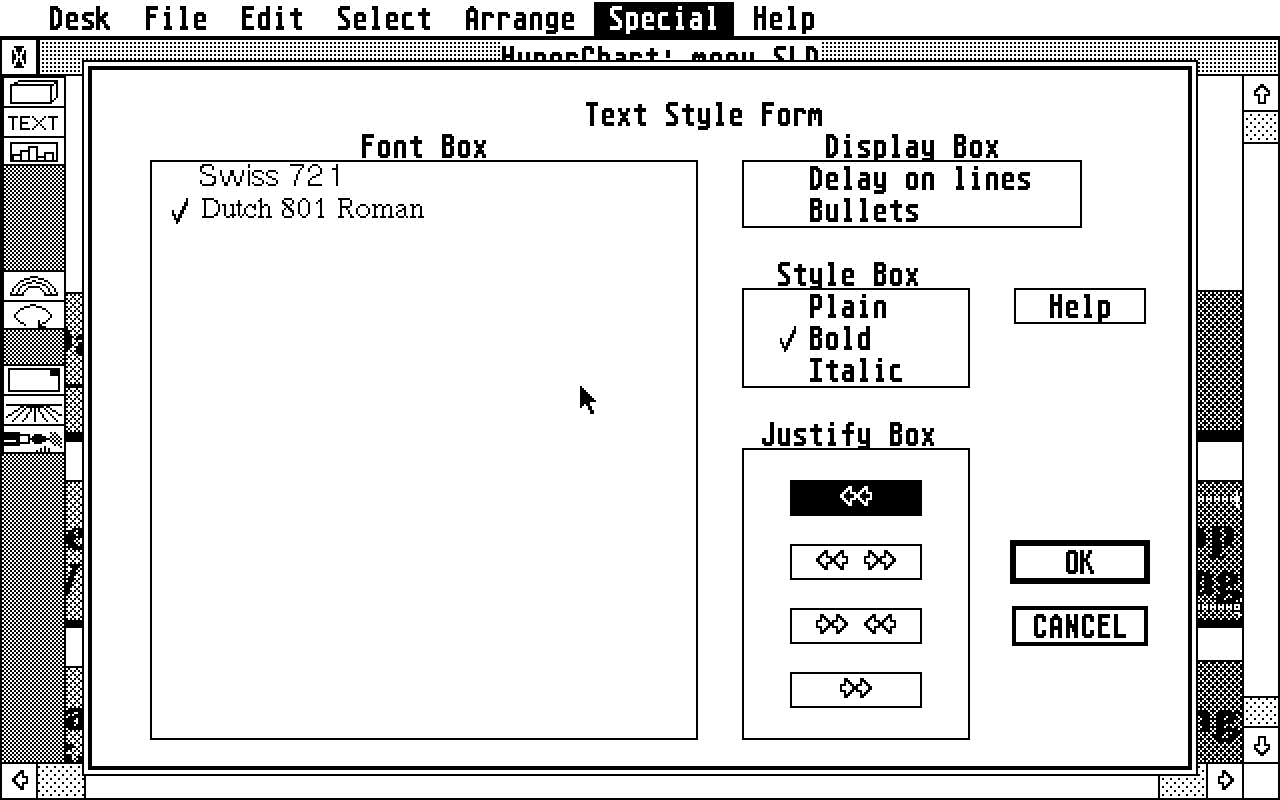Click the Help button in dialog

point(1080,306)
